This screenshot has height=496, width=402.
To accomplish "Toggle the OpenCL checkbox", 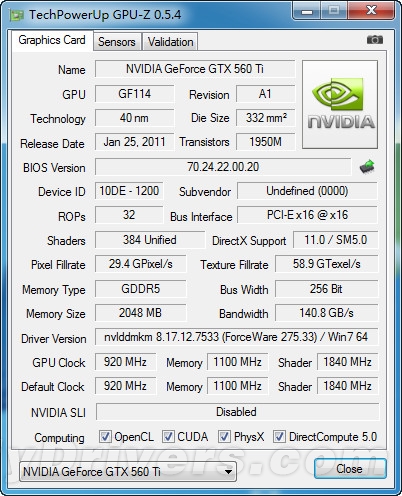I will (105, 437).
